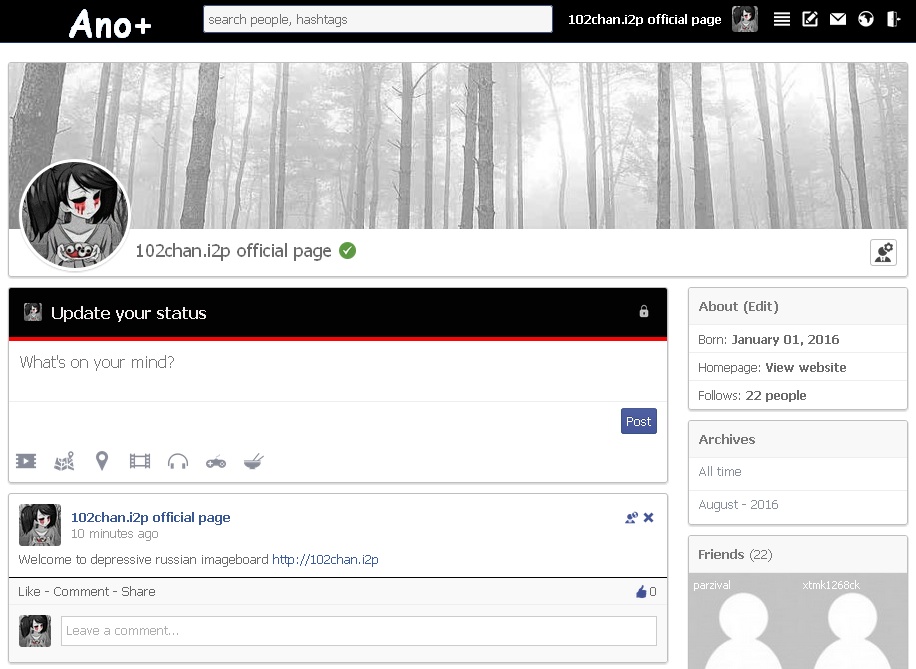The image size is (916, 669).
Task: Select the foggy forest cover photo
Action: tap(458, 145)
